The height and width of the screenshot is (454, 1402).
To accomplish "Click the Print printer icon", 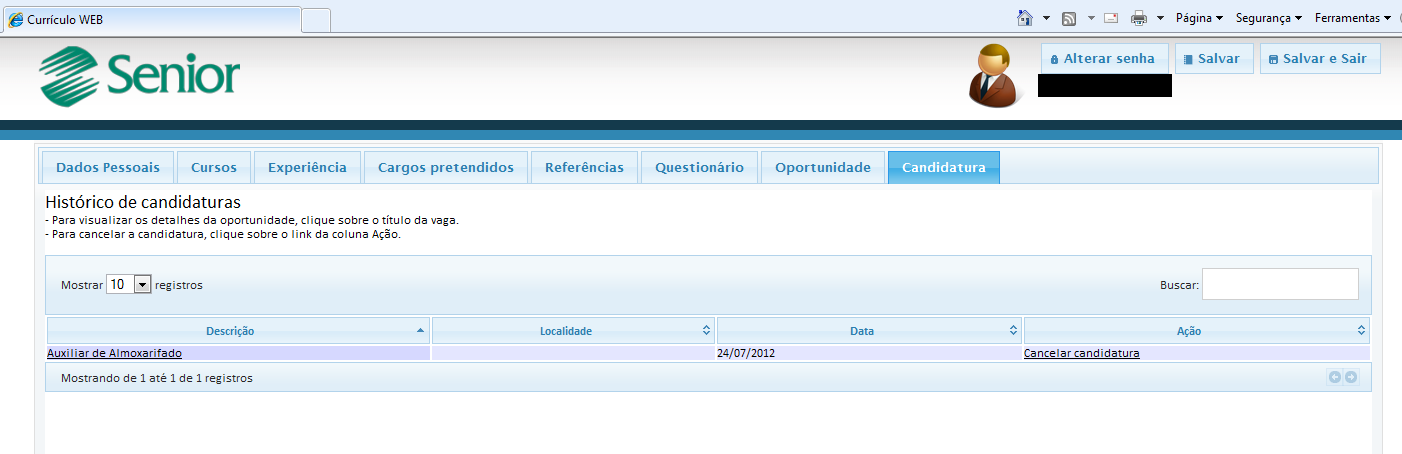I will tap(1139, 18).
